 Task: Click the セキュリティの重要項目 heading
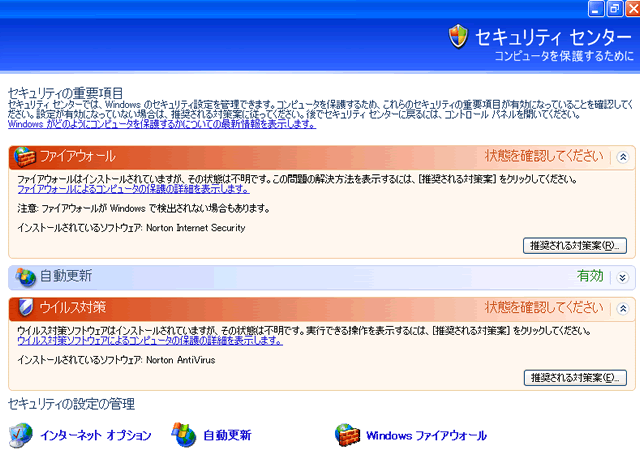pos(65,93)
